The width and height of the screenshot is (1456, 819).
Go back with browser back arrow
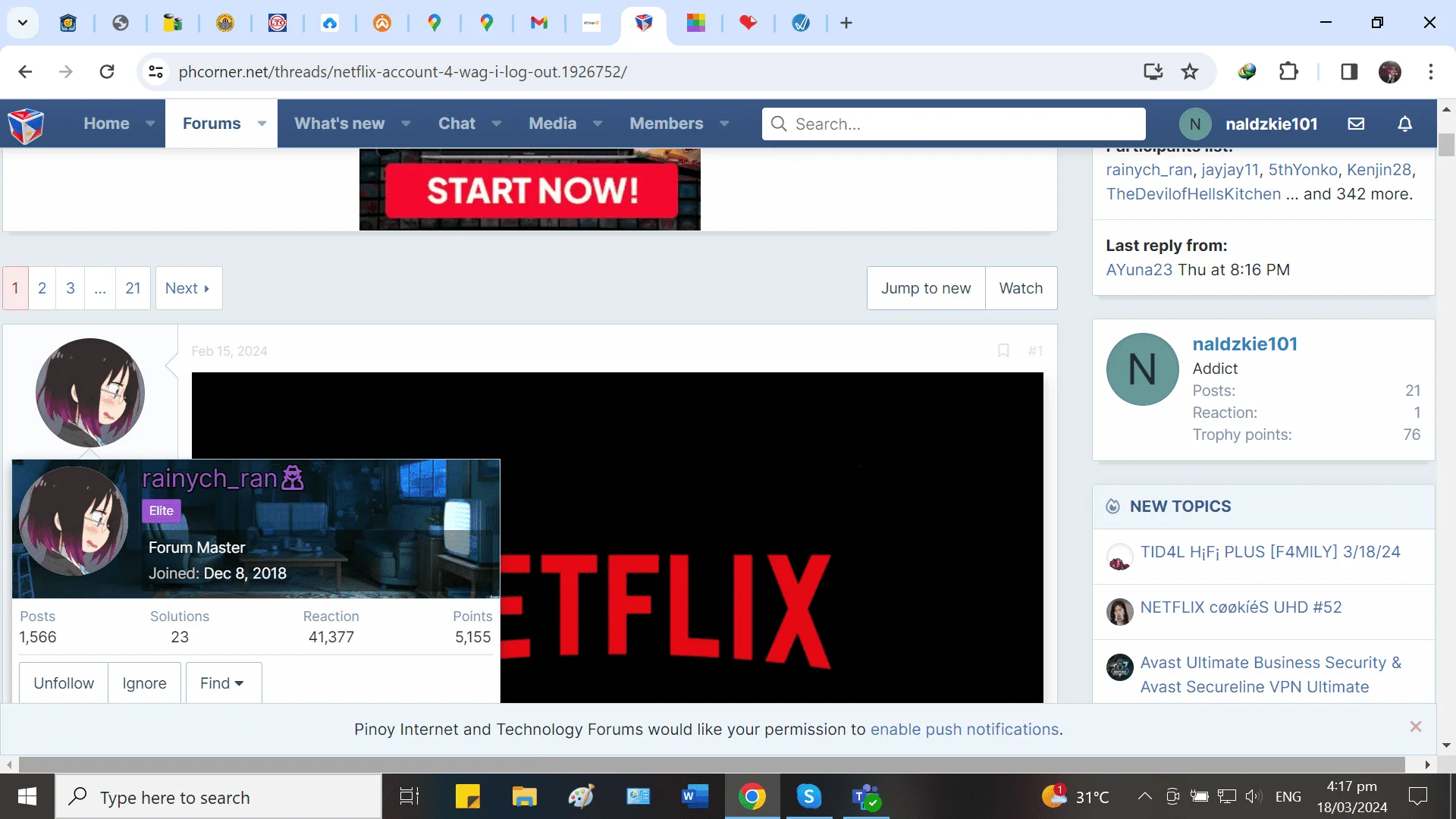(25, 72)
